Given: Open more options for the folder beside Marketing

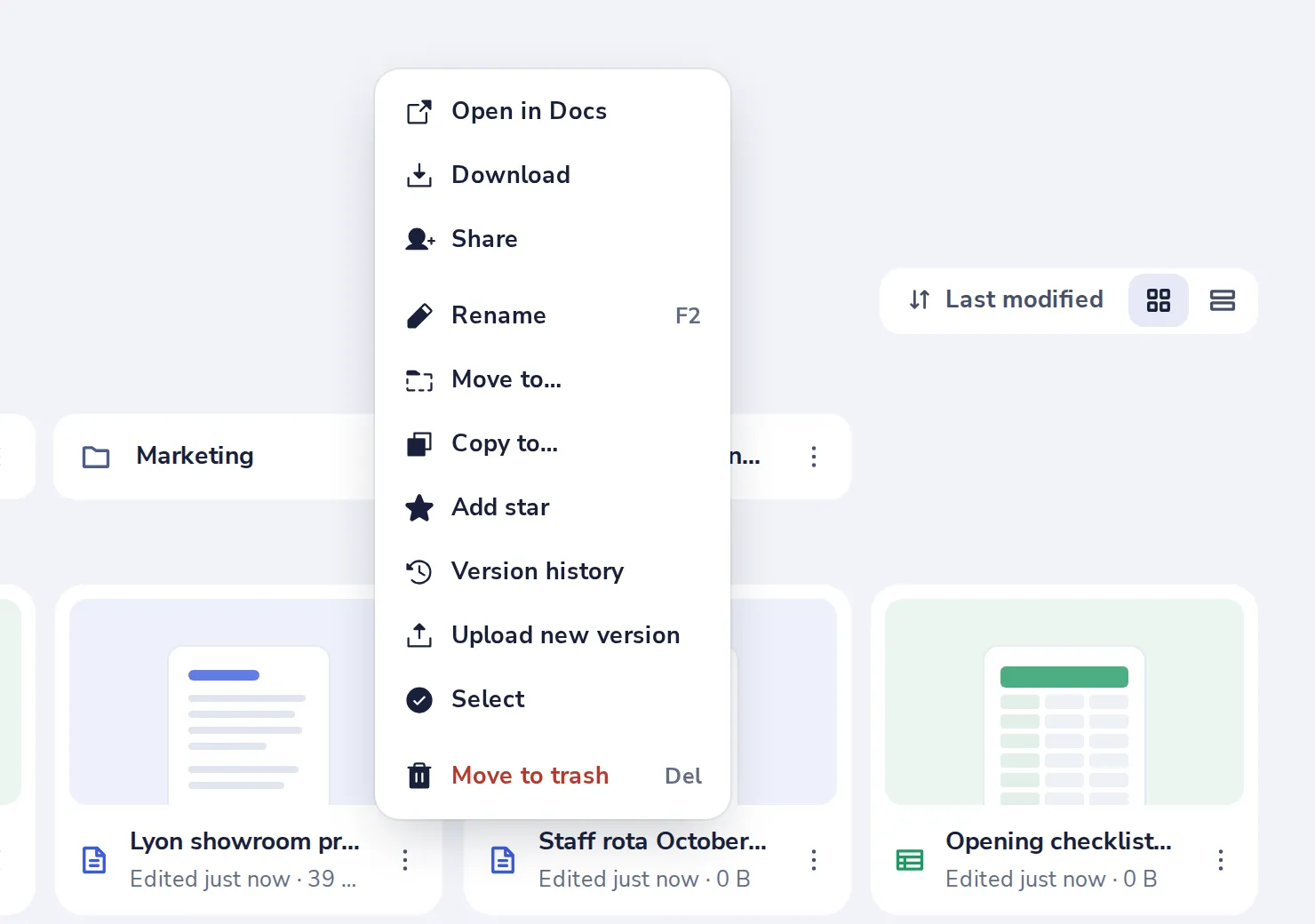Looking at the screenshot, I should tap(814, 457).
